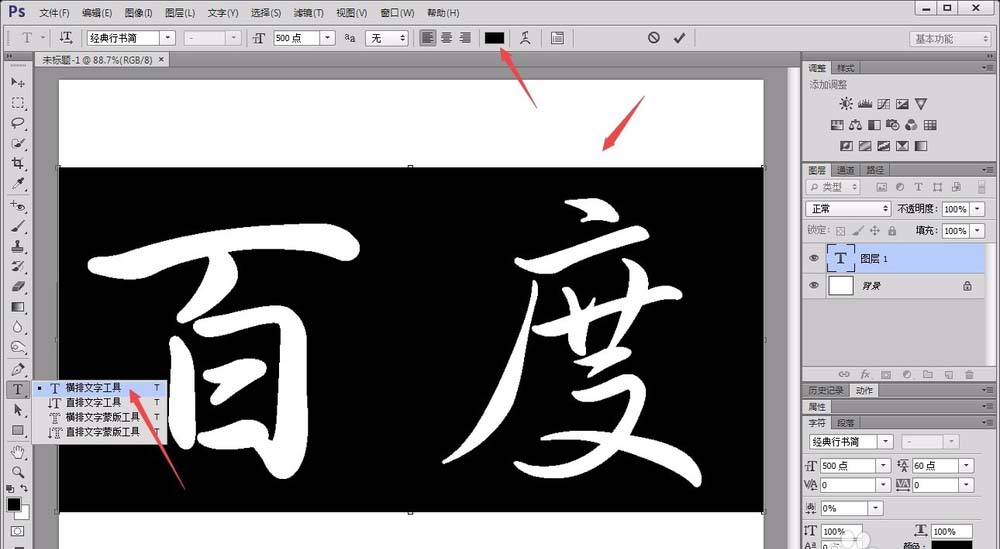Toggle lock all for layer
This screenshot has height=549, width=1000.
(892, 231)
